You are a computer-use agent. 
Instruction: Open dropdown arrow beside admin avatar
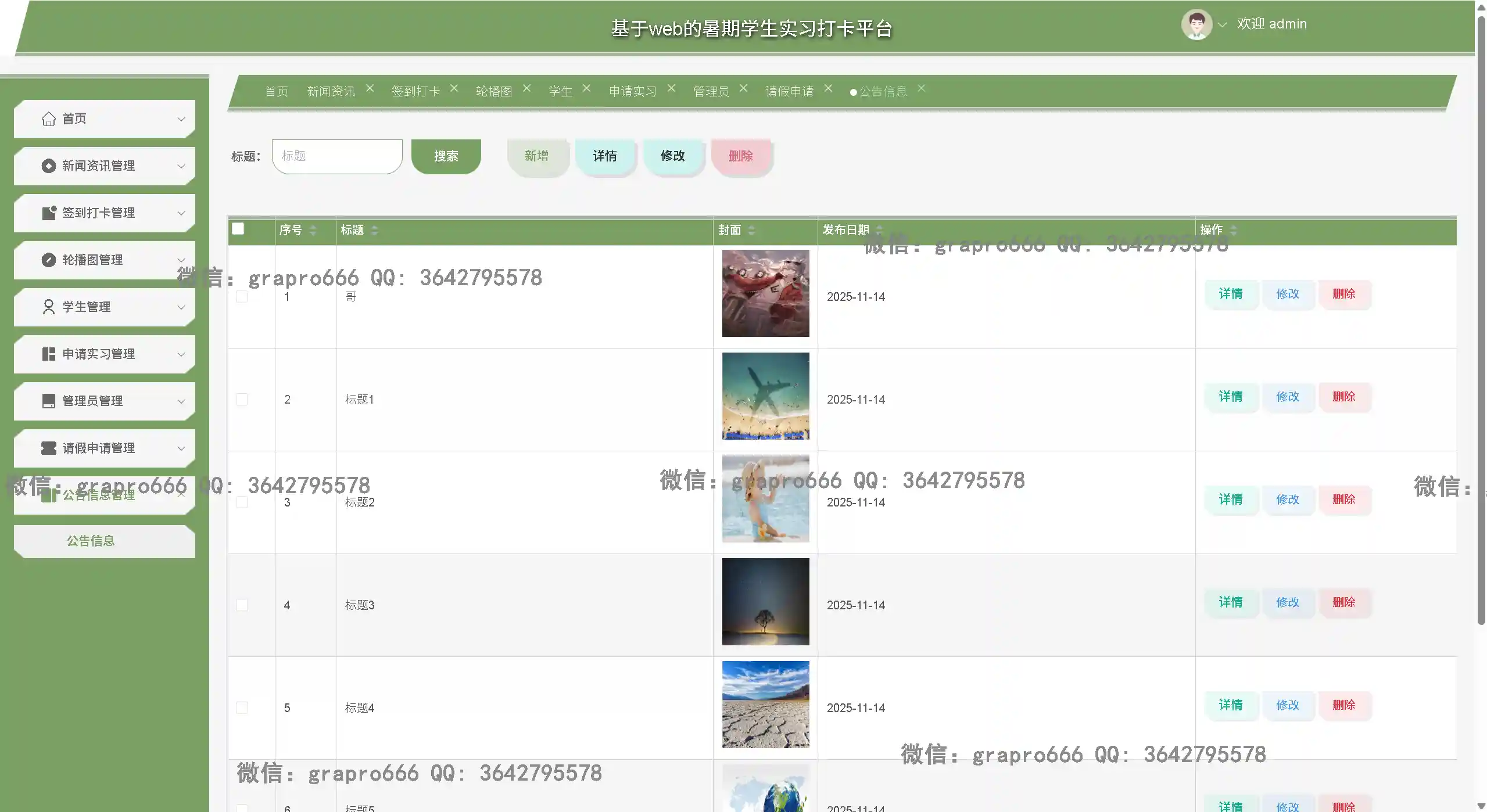point(1222,25)
